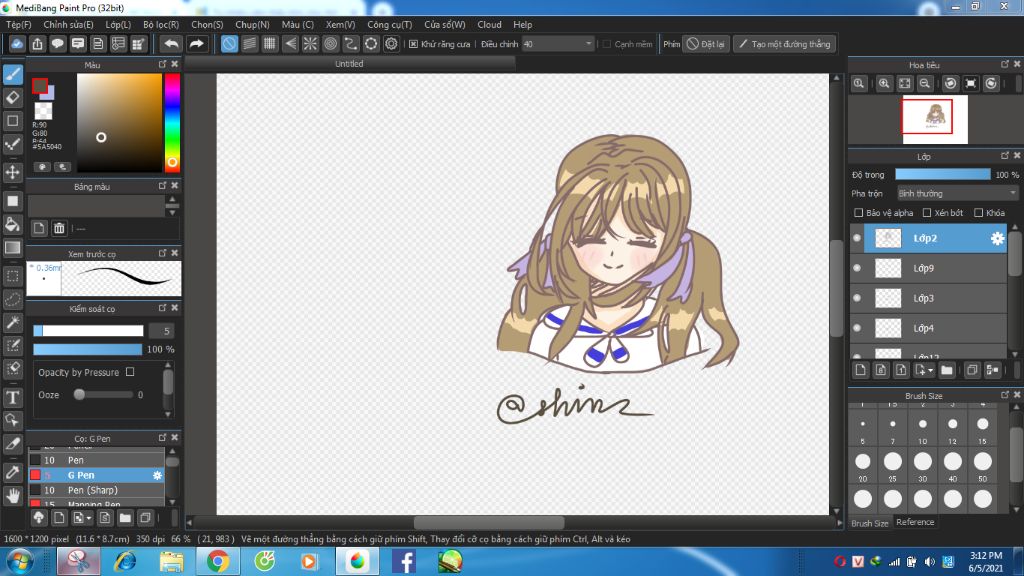This screenshot has height=576, width=1024.
Task: Open the Bộ lọc(R) menu
Action: click(x=161, y=24)
